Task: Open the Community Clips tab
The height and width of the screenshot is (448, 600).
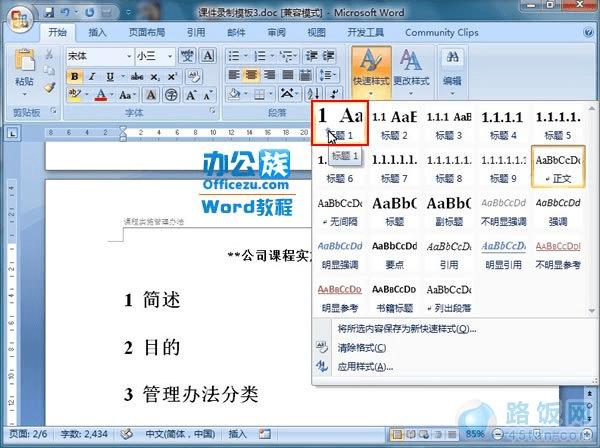Action: click(442, 33)
